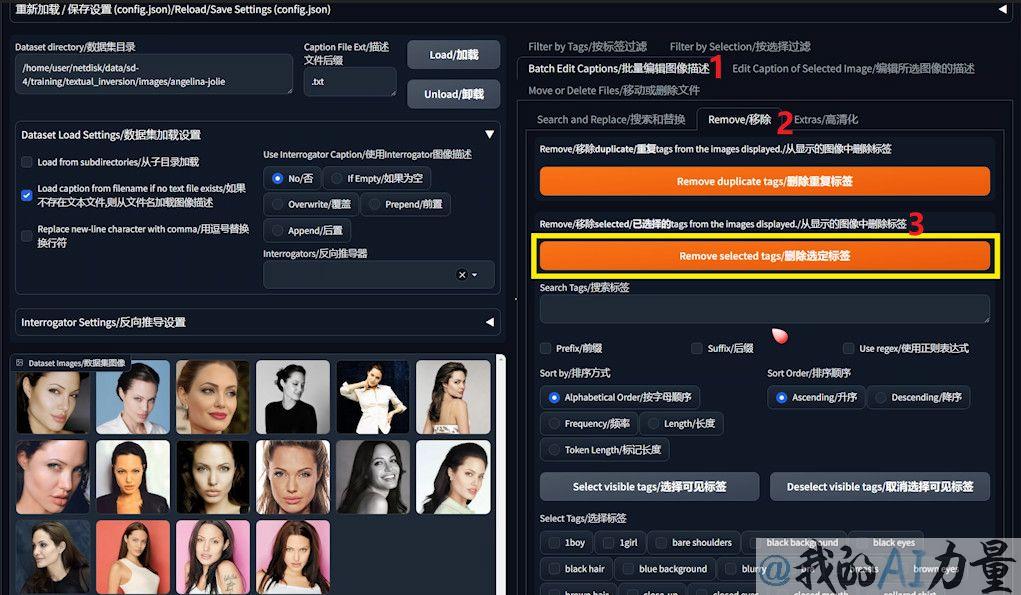The height and width of the screenshot is (595, 1021).
Task: Select thumbnail of woman on blue background
Action: (x=133, y=397)
